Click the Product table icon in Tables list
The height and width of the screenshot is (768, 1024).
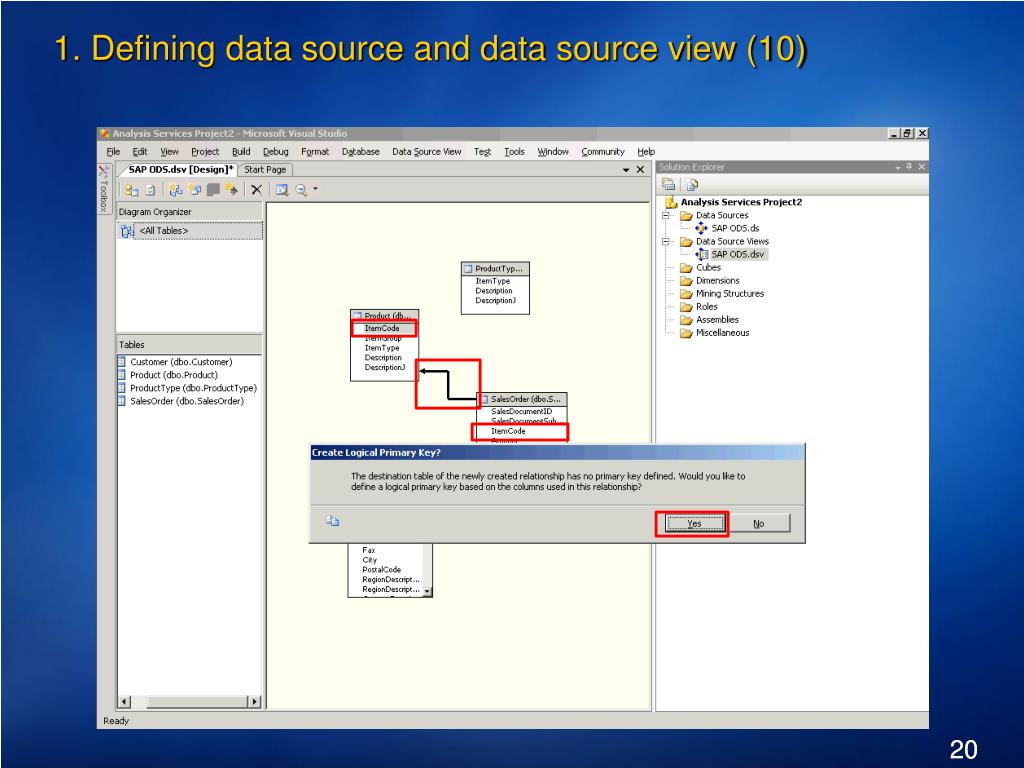121,374
